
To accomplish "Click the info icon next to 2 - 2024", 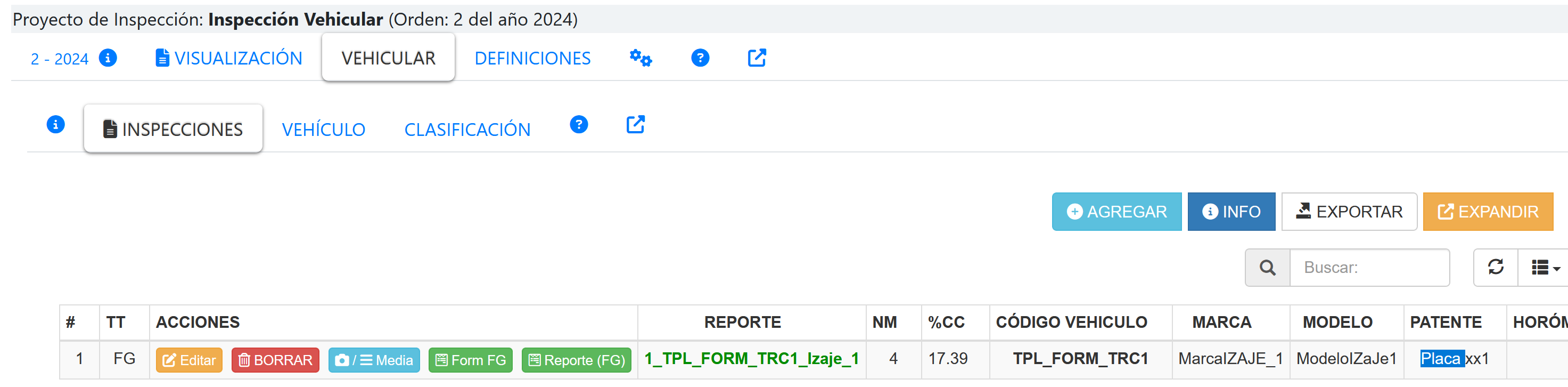I will click(x=108, y=58).
